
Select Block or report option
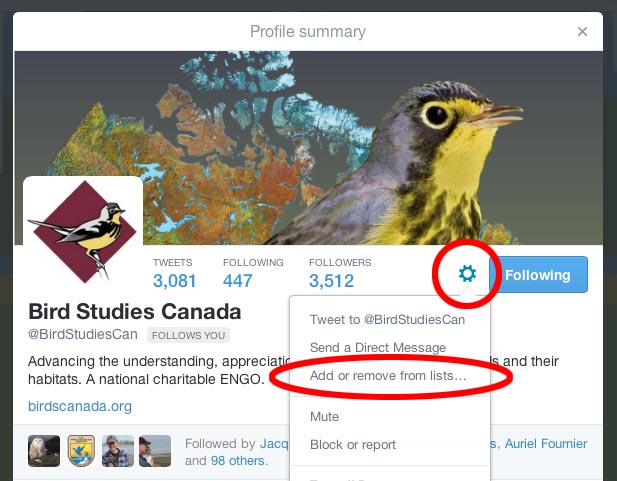point(353,444)
